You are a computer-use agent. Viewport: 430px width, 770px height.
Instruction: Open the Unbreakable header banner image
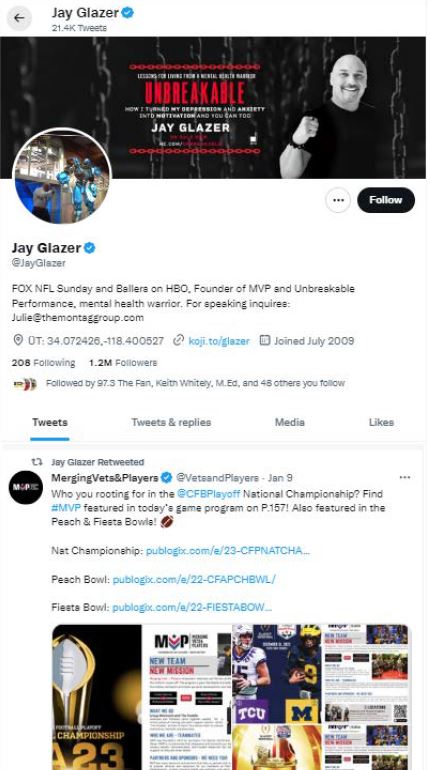(213, 108)
